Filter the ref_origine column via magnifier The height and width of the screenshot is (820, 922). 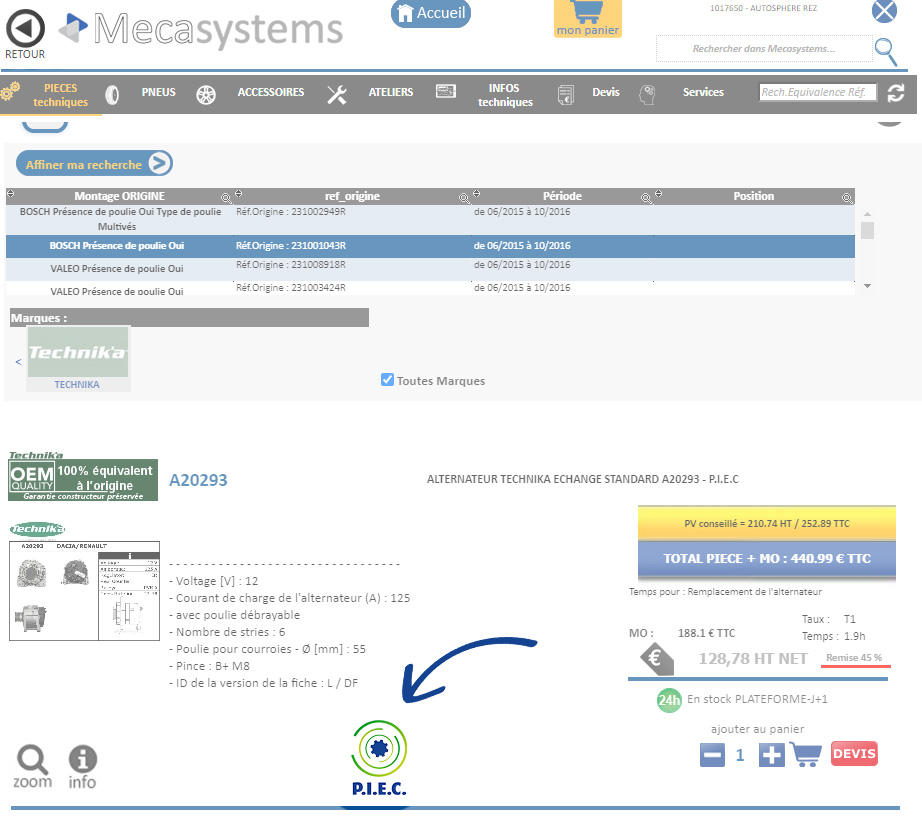464,198
